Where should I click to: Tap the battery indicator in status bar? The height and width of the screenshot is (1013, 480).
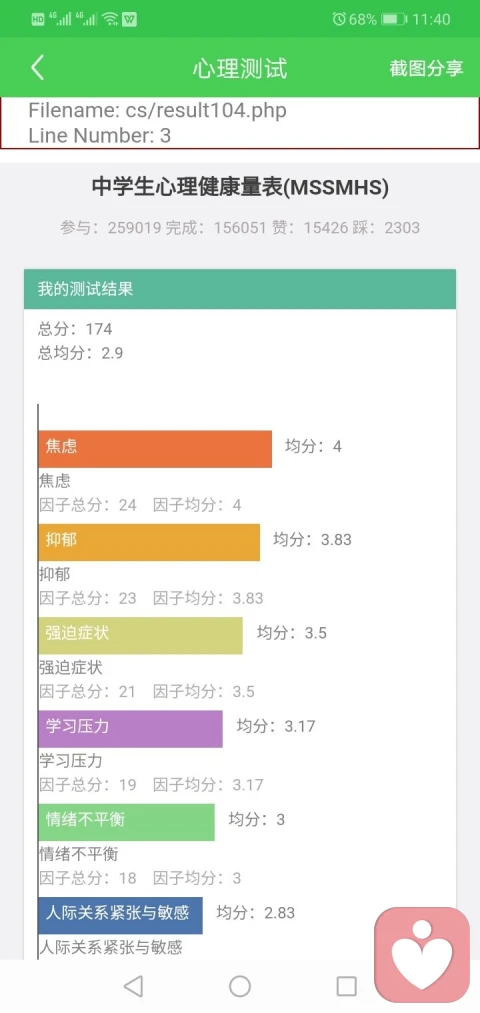point(393,19)
